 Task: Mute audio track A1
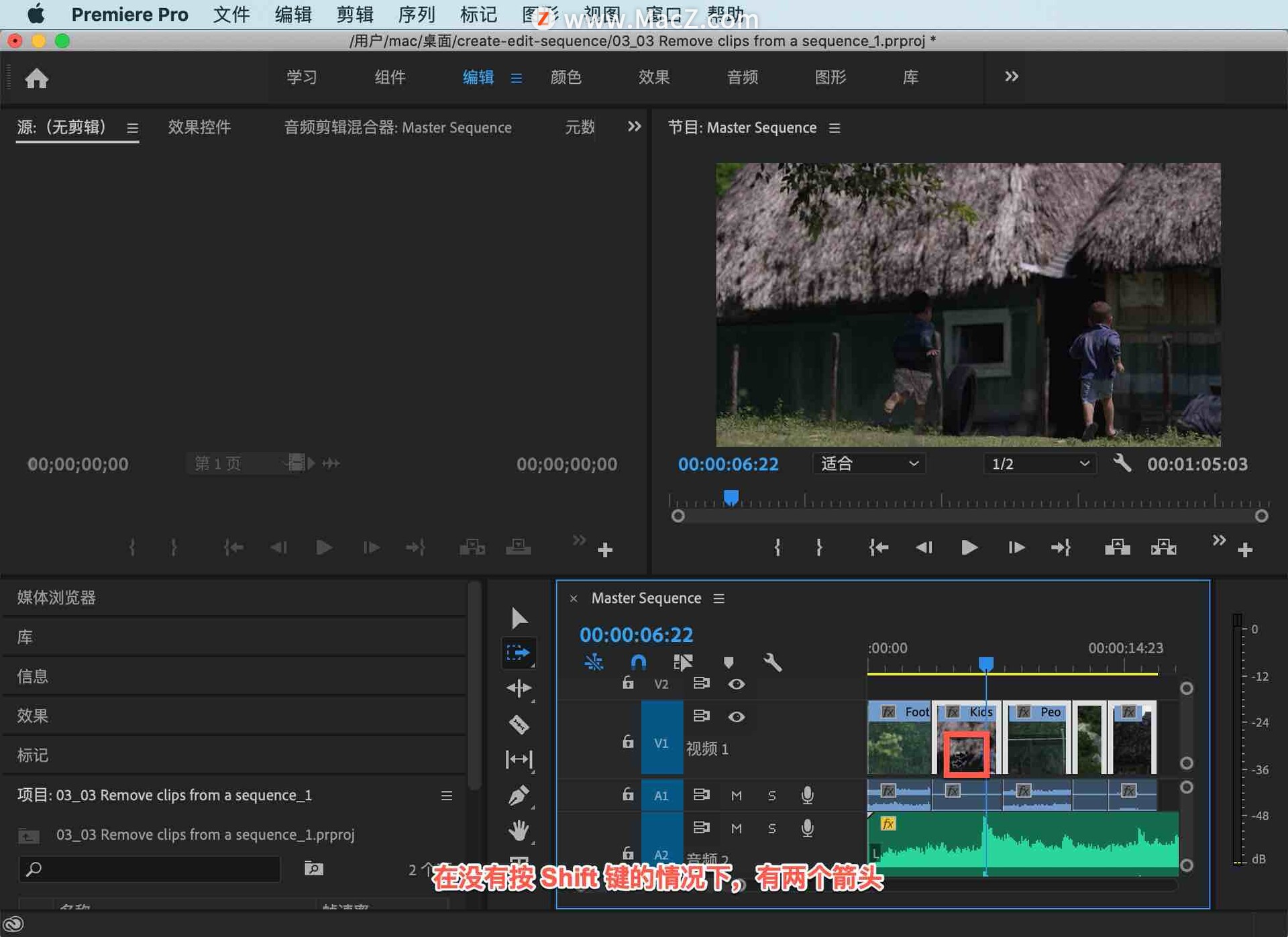tap(736, 795)
